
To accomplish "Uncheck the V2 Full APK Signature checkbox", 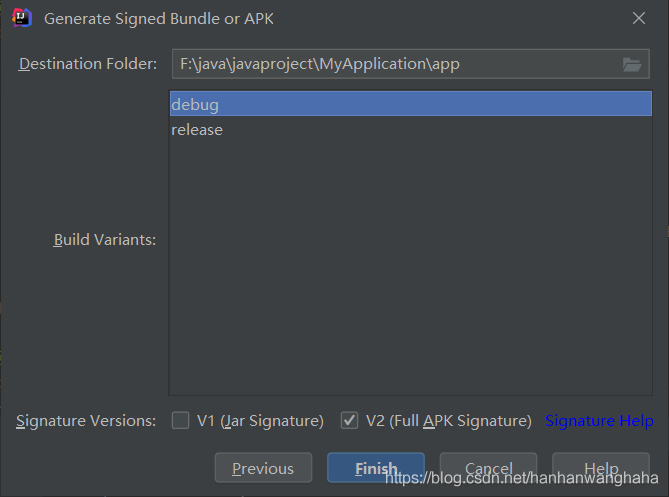I will [x=349, y=421].
